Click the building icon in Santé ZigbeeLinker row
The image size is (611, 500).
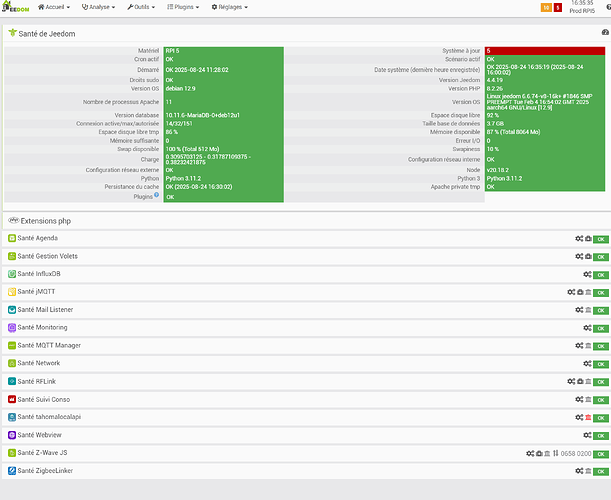[588, 471]
